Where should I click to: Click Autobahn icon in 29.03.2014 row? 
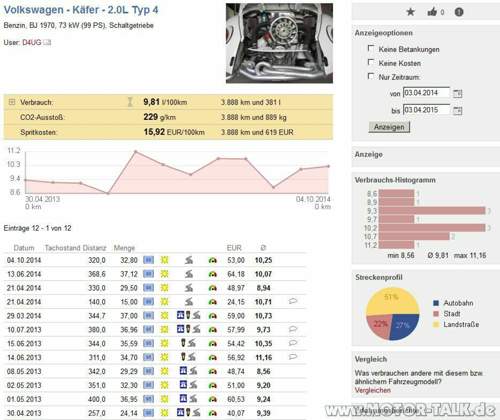[180, 315]
